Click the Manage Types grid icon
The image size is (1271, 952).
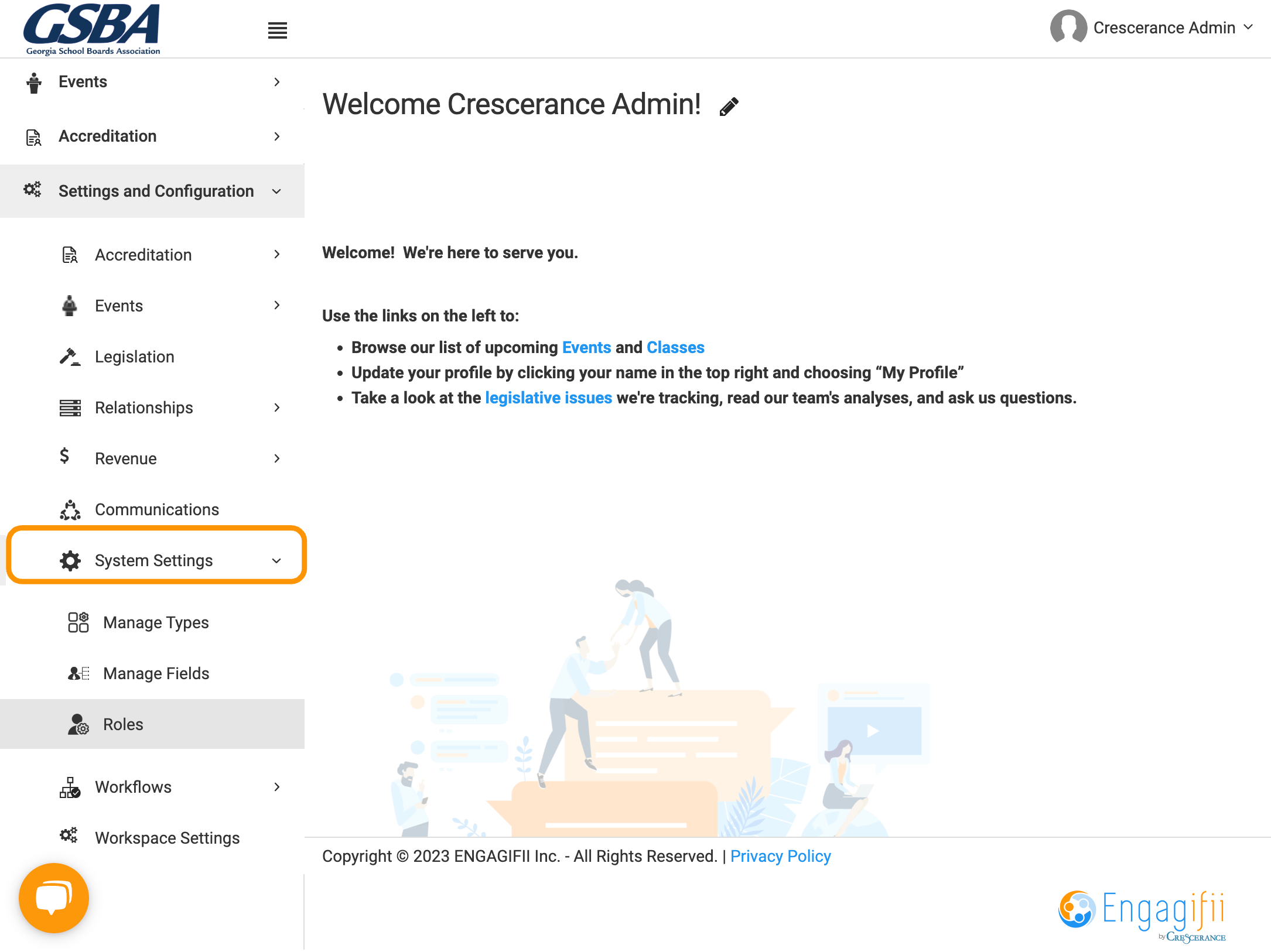pos(78,622)
